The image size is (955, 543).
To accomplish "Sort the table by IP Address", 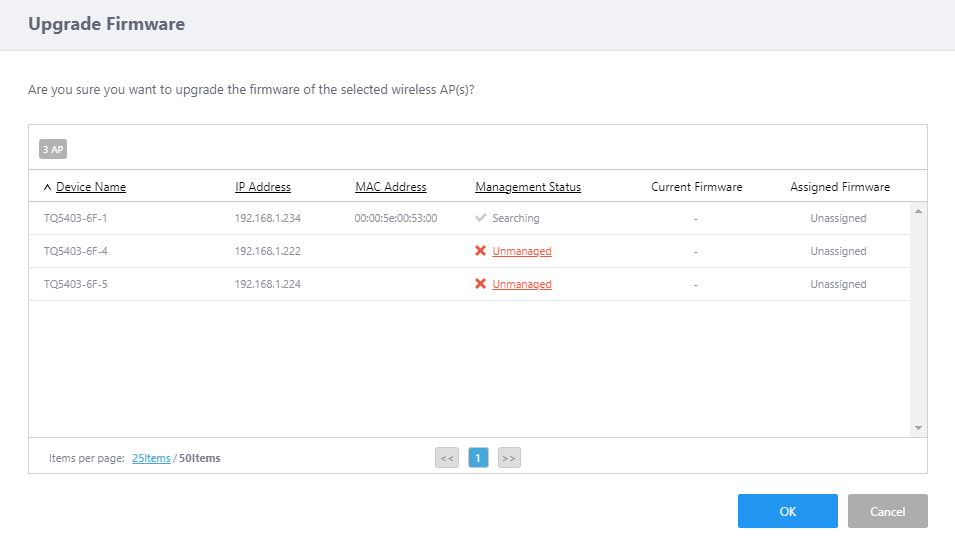I will point(263,187).
